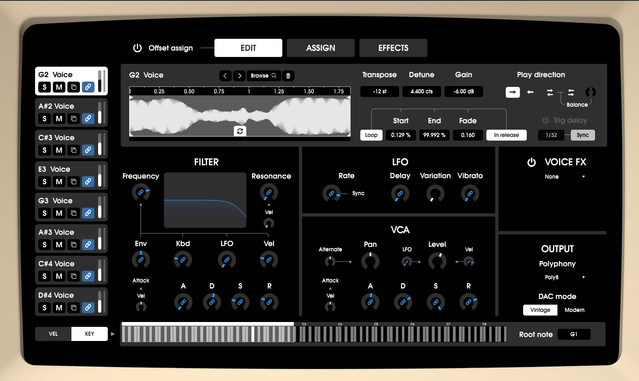The width and height of the screenshot is (639, 381).
Task: Click the link icon on A#3 Voice
Action: click(88, 244)
